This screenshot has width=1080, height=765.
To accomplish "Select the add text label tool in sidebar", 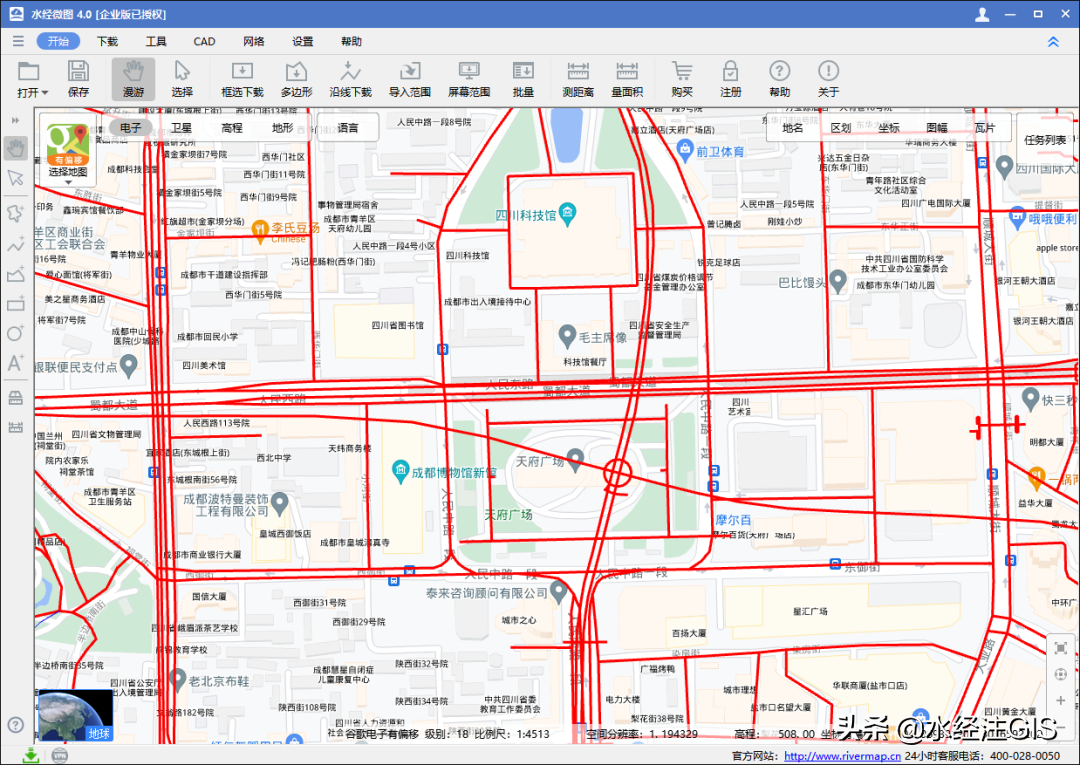I will click(15, 363).
